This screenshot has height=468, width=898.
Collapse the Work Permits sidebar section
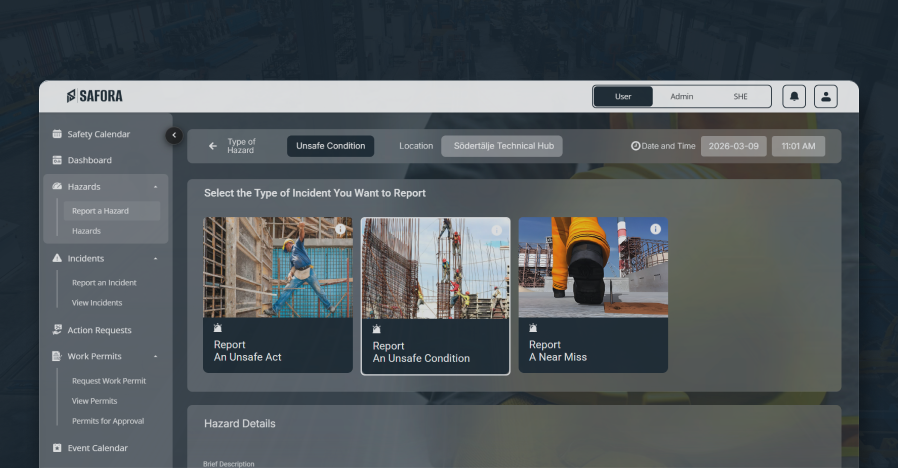coord(155,357)
